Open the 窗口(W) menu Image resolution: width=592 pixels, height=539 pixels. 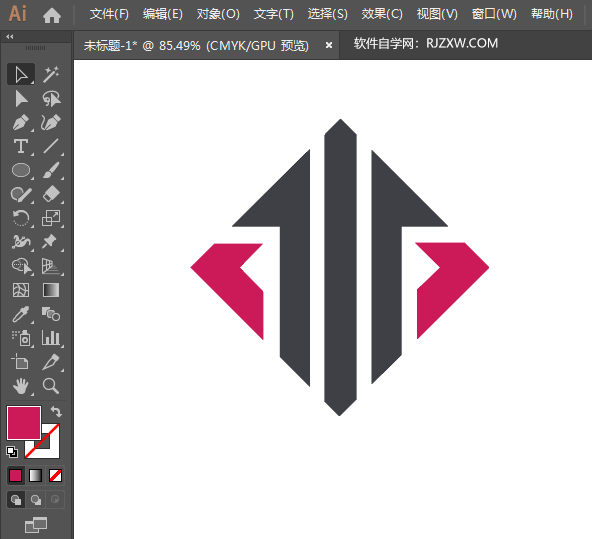(x=494, y=14)
